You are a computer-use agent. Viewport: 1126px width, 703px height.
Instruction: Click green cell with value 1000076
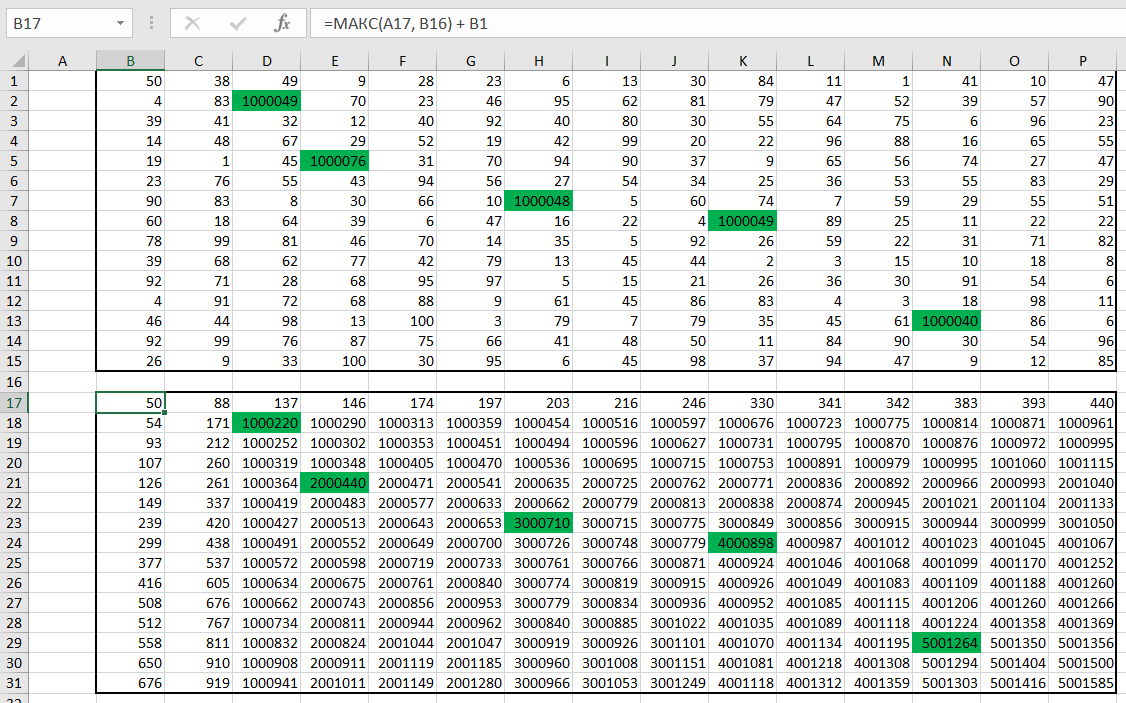[334, 161]
